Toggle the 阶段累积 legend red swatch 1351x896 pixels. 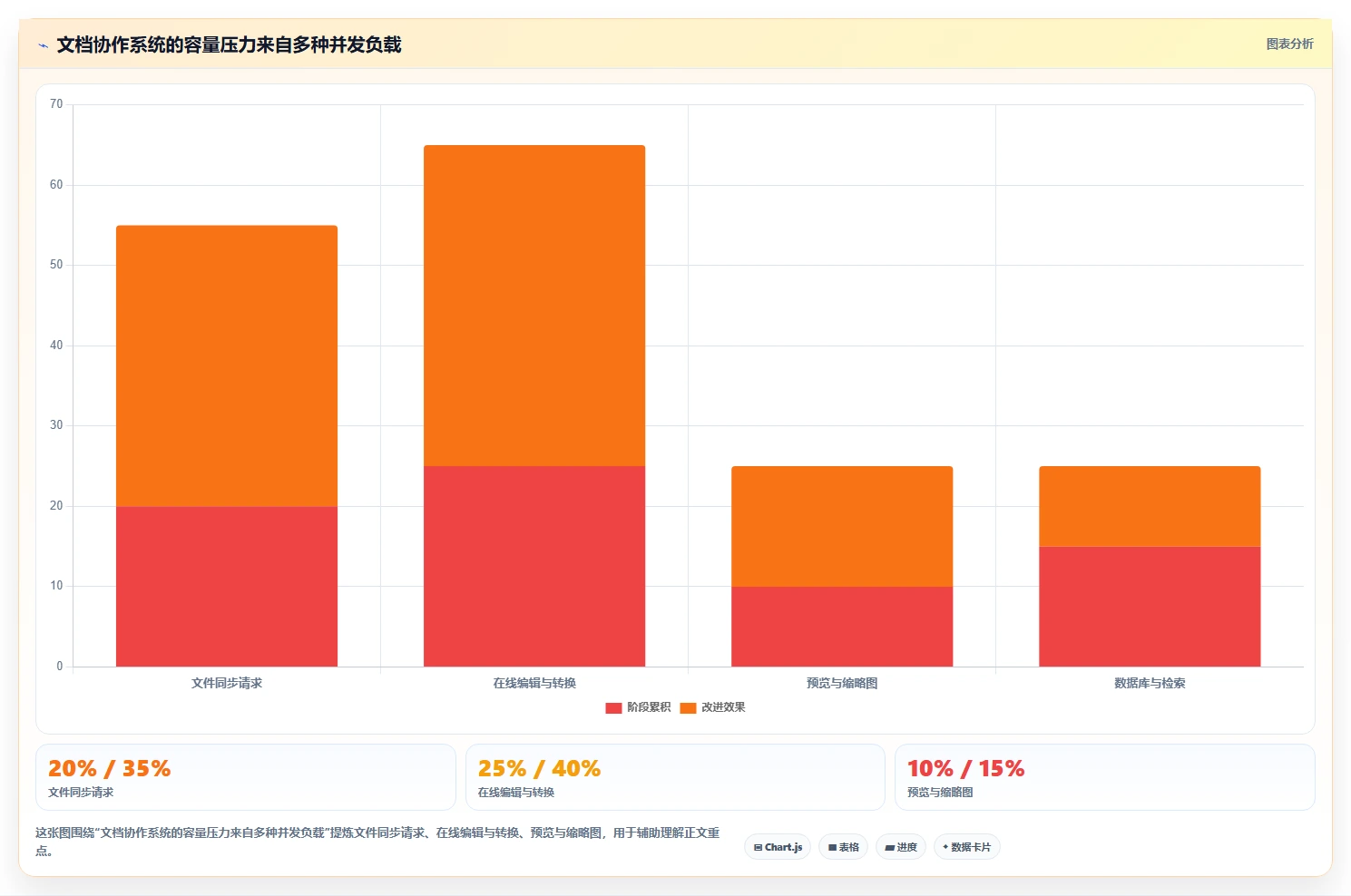613,707
